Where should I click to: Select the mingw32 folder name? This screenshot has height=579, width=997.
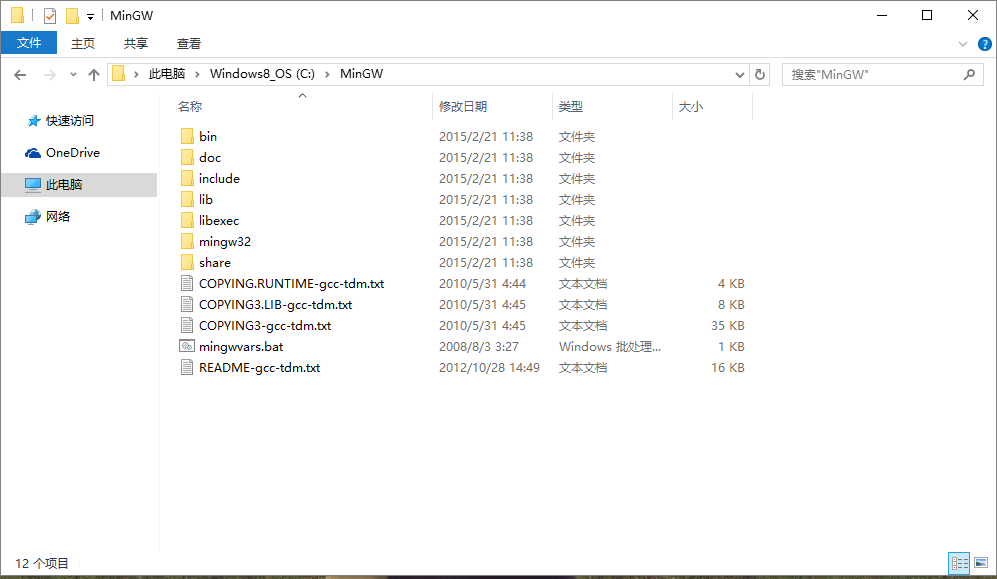click(224, 242)
